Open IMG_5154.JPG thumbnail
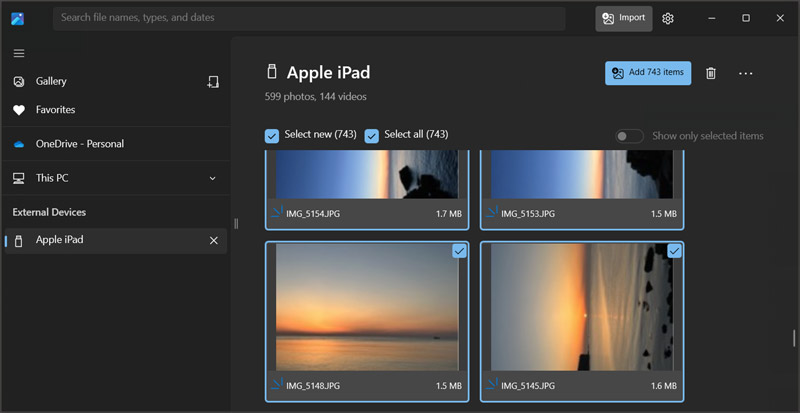800x413 pixels. click(x=367, y=174)
